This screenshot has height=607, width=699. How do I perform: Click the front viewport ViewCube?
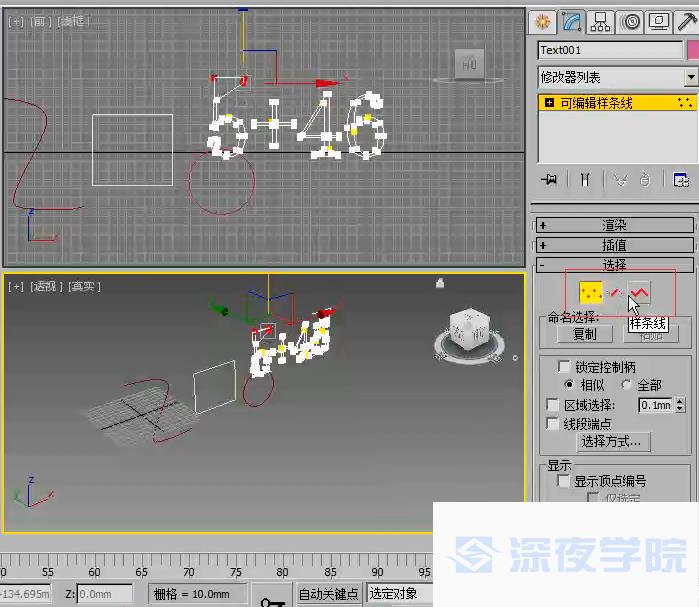tap(469, 65)
